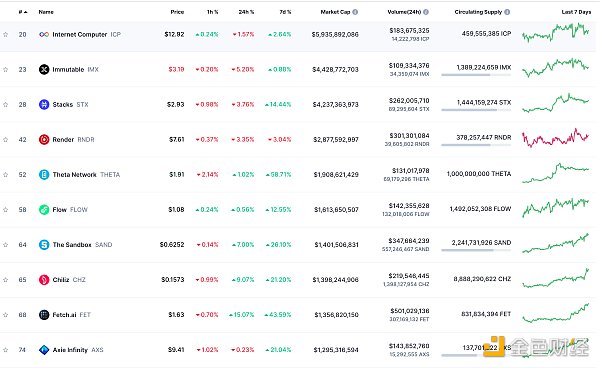The height and width of the screenshot is (368, 600).
Task: Toggle the watchlist star for Internet Computer
Action: pyautogui.click(x=6, y=34)
